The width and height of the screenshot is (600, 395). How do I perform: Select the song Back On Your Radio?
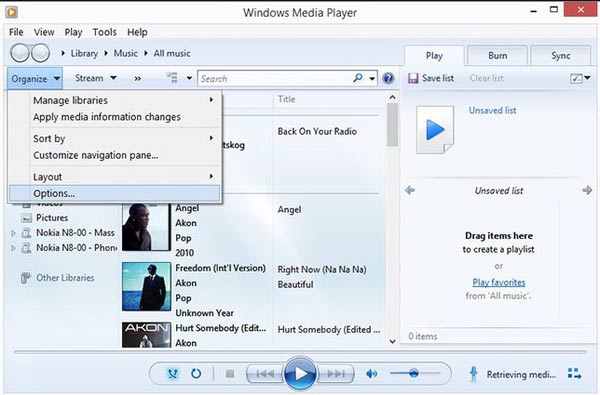tap(317, 132)
